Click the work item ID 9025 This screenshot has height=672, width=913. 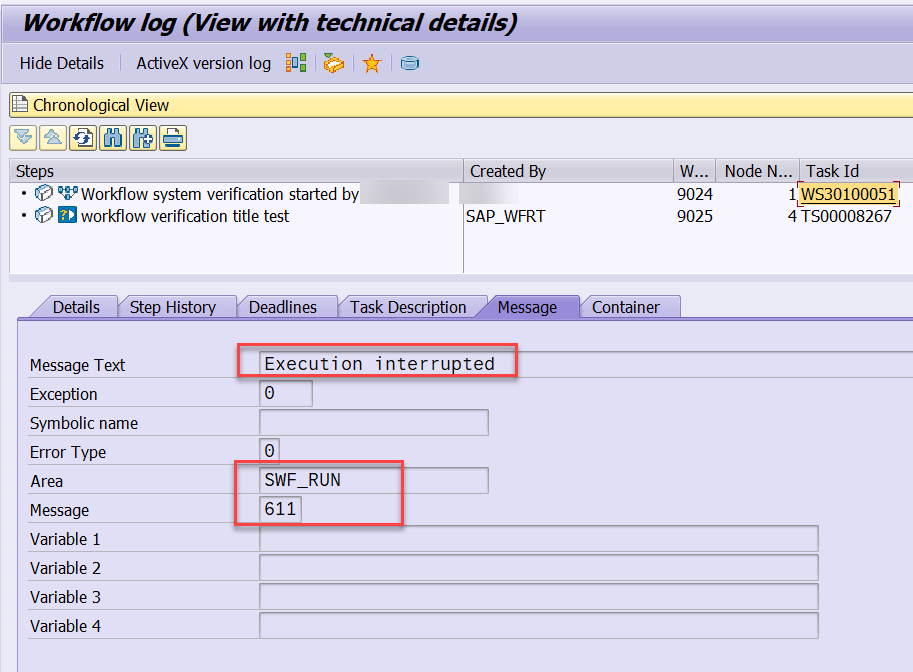coord(695,216)
